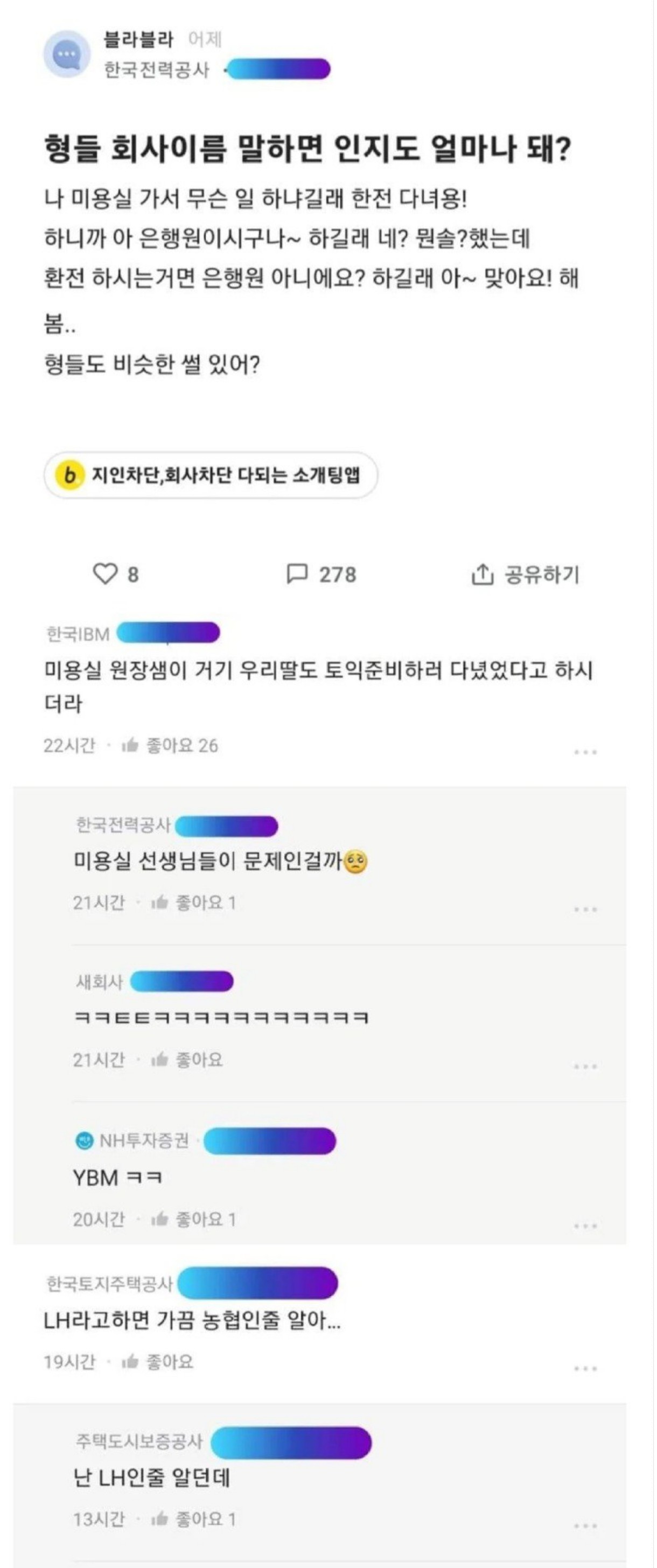Image resolution: width=657 pixels, height=1568 pixels.
Task: Toggle 좋아요 on the ㅋㅋㅌㅌ reply
Action: [x=159, y=1060]
